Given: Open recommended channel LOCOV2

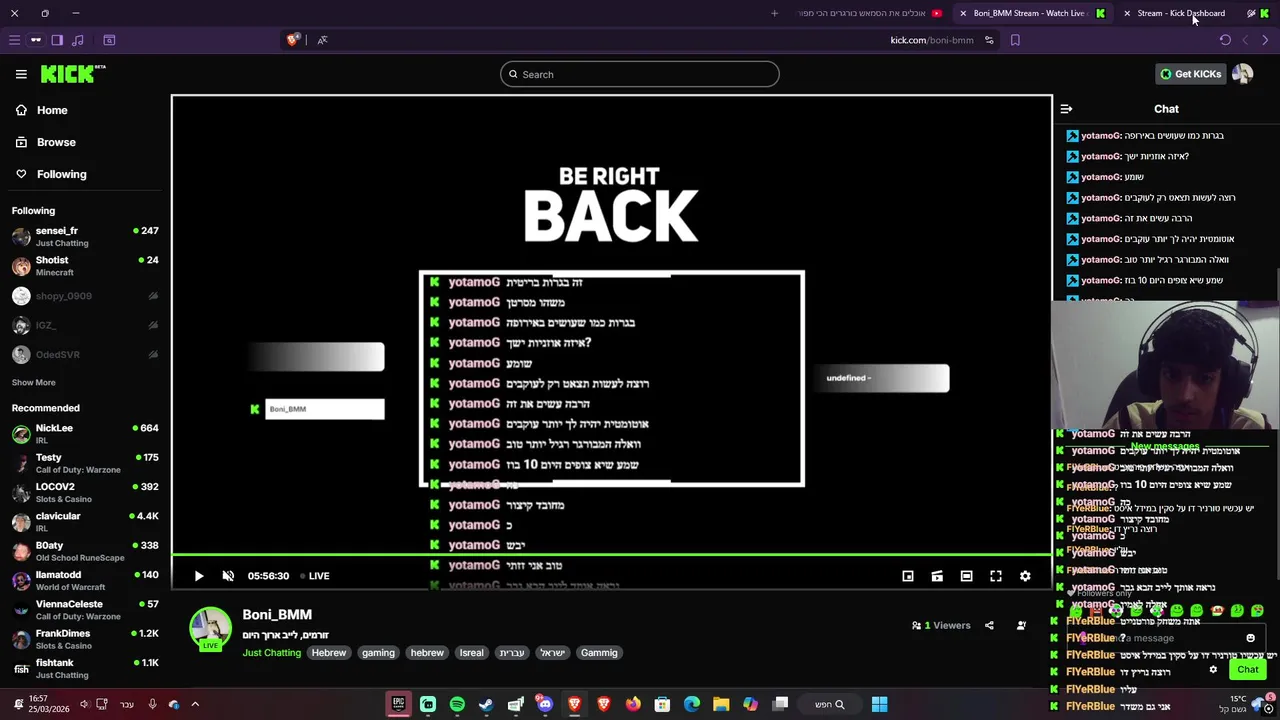Looking at the screenshot, I should [x=85, y=492].
